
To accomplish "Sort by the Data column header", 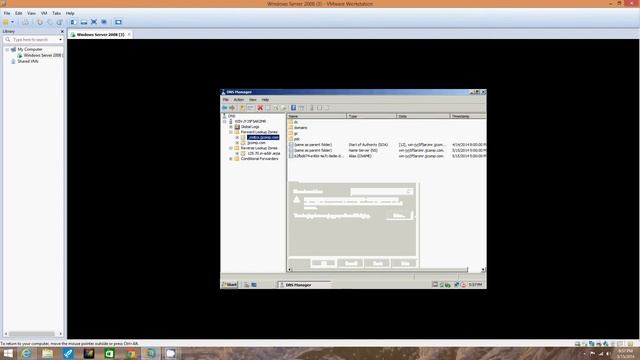I will pos(423,116).
